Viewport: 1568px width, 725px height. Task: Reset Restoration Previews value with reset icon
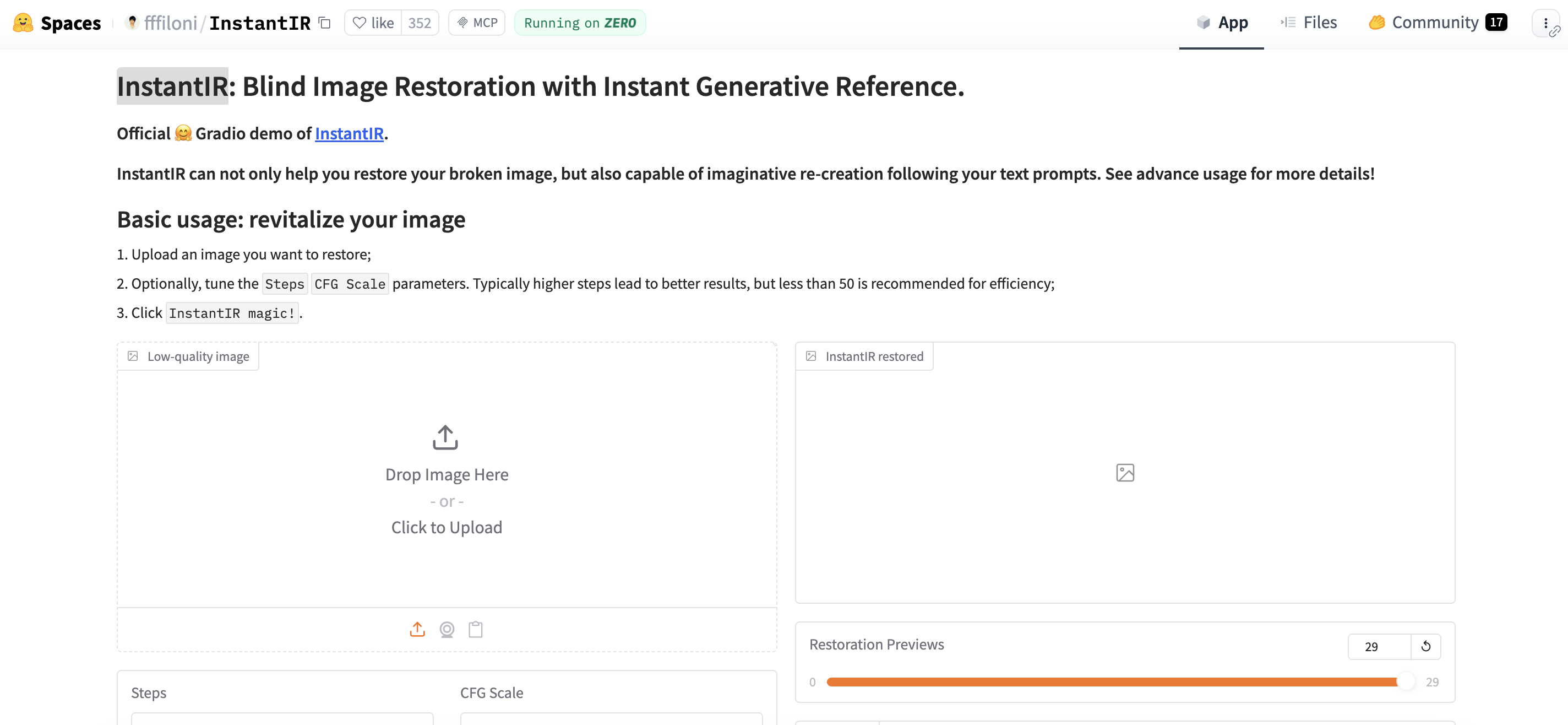[x=1425, y=646]
